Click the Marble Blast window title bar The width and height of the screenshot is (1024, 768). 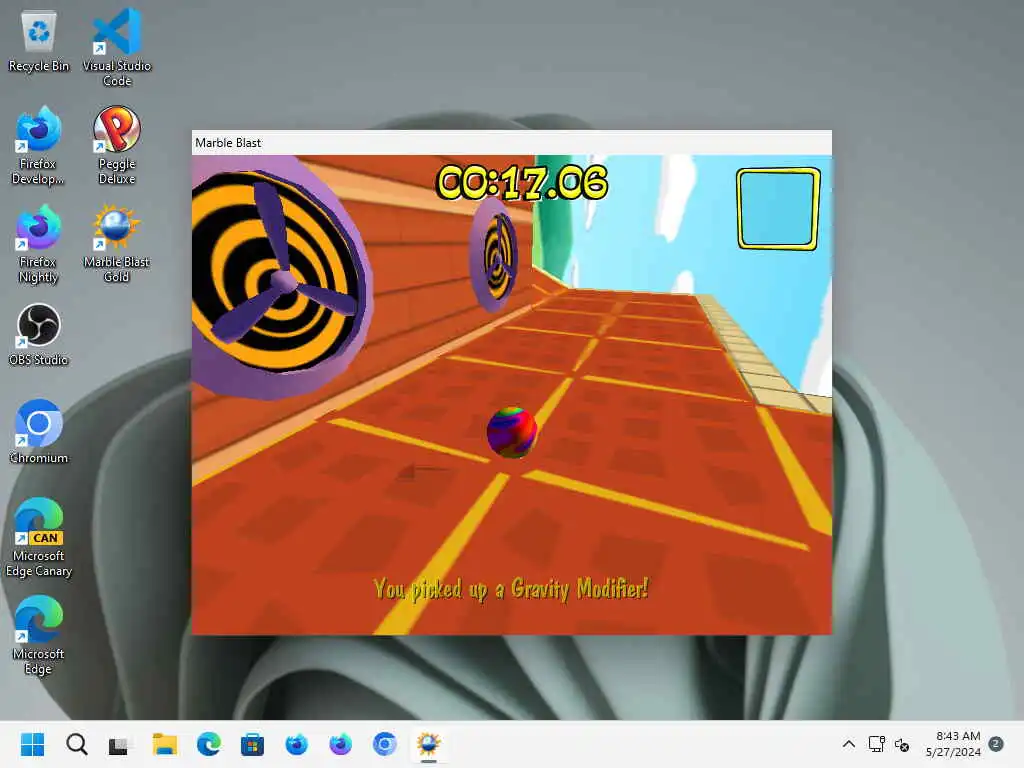(511, 142)
